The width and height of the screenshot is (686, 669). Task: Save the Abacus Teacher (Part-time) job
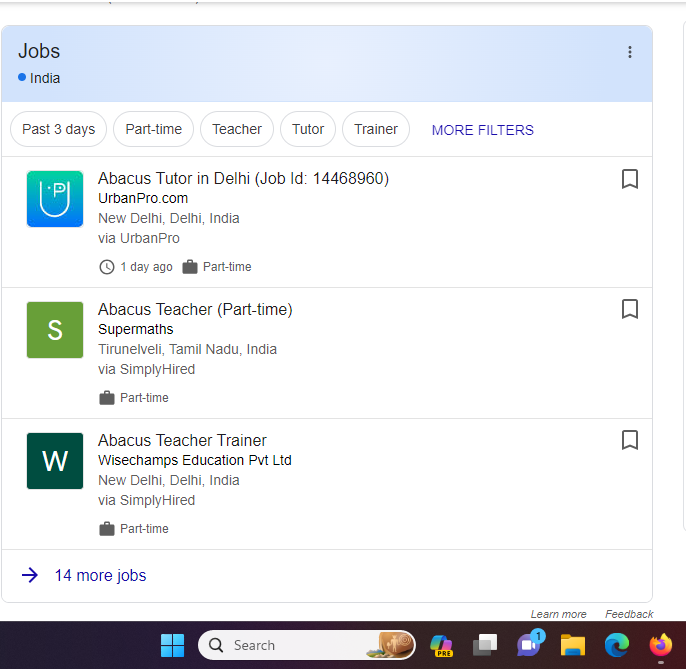(630, 309)
